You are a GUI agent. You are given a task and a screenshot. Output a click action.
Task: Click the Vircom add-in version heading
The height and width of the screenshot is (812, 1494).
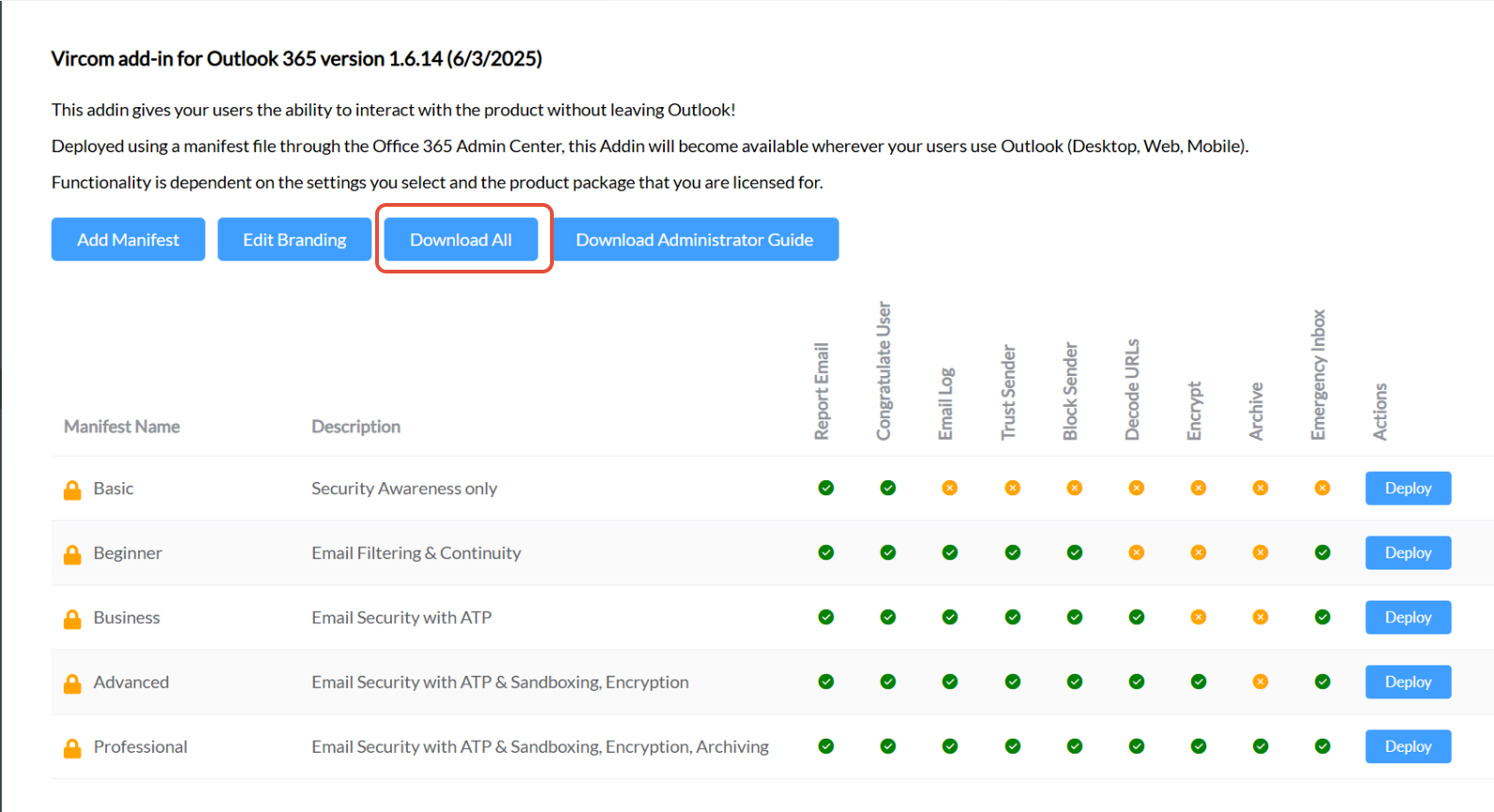pos(297,59)
